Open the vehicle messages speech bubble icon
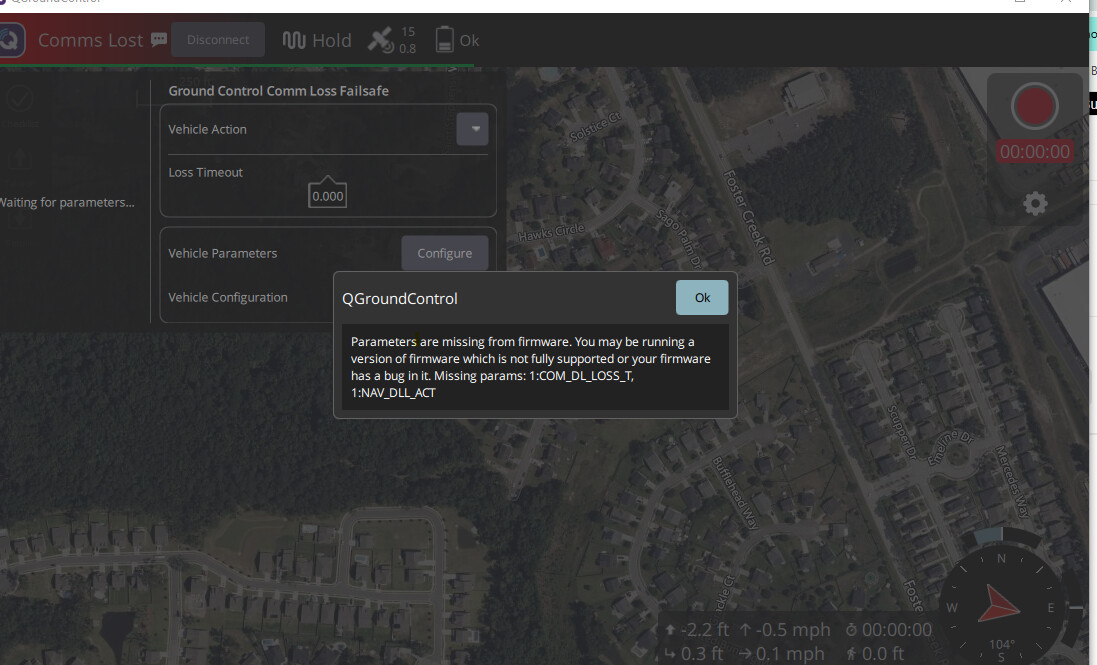The image size is (1097, 665). [x=159, y=40]
